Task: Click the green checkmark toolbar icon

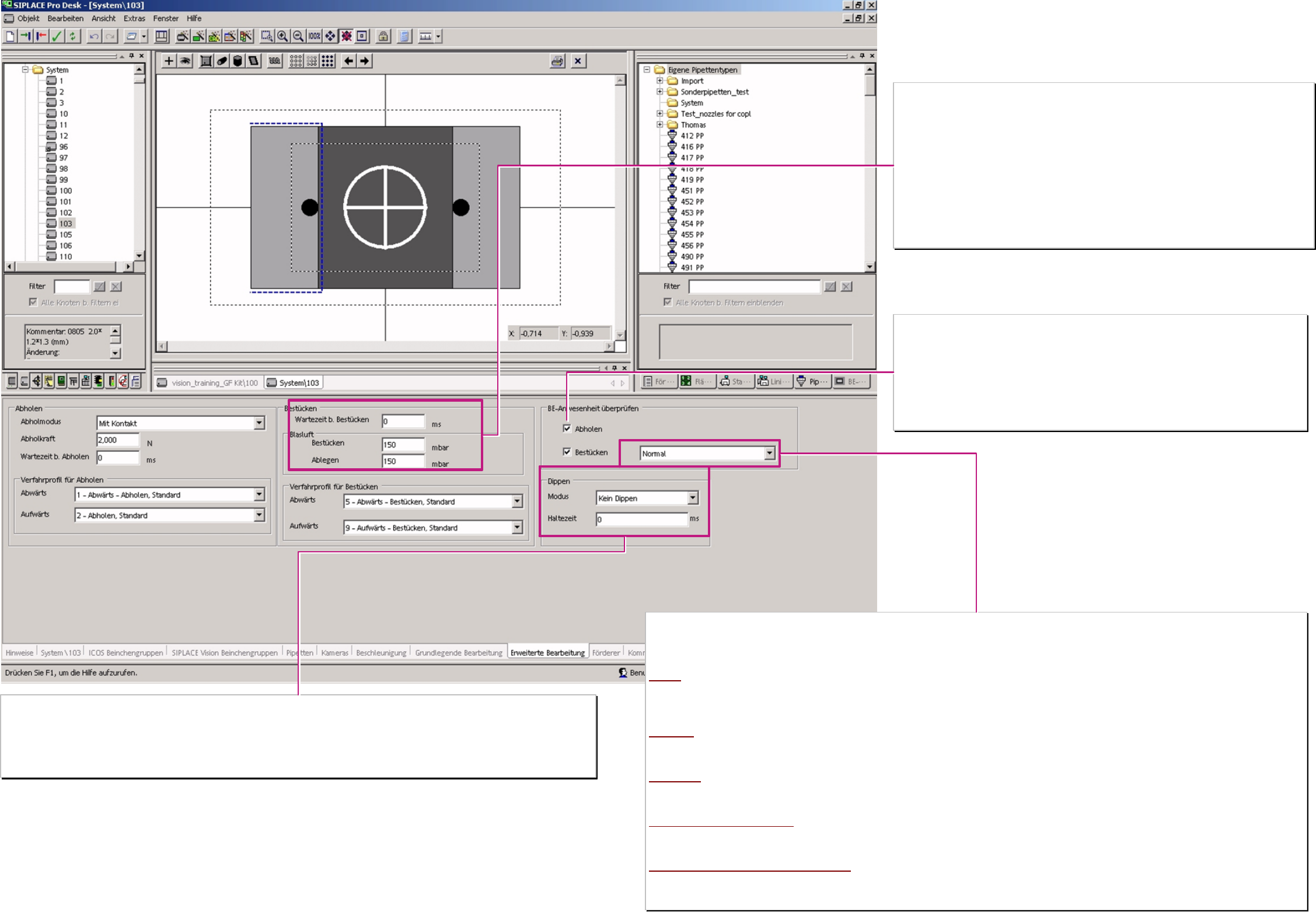Action: (x=57, y=36)
